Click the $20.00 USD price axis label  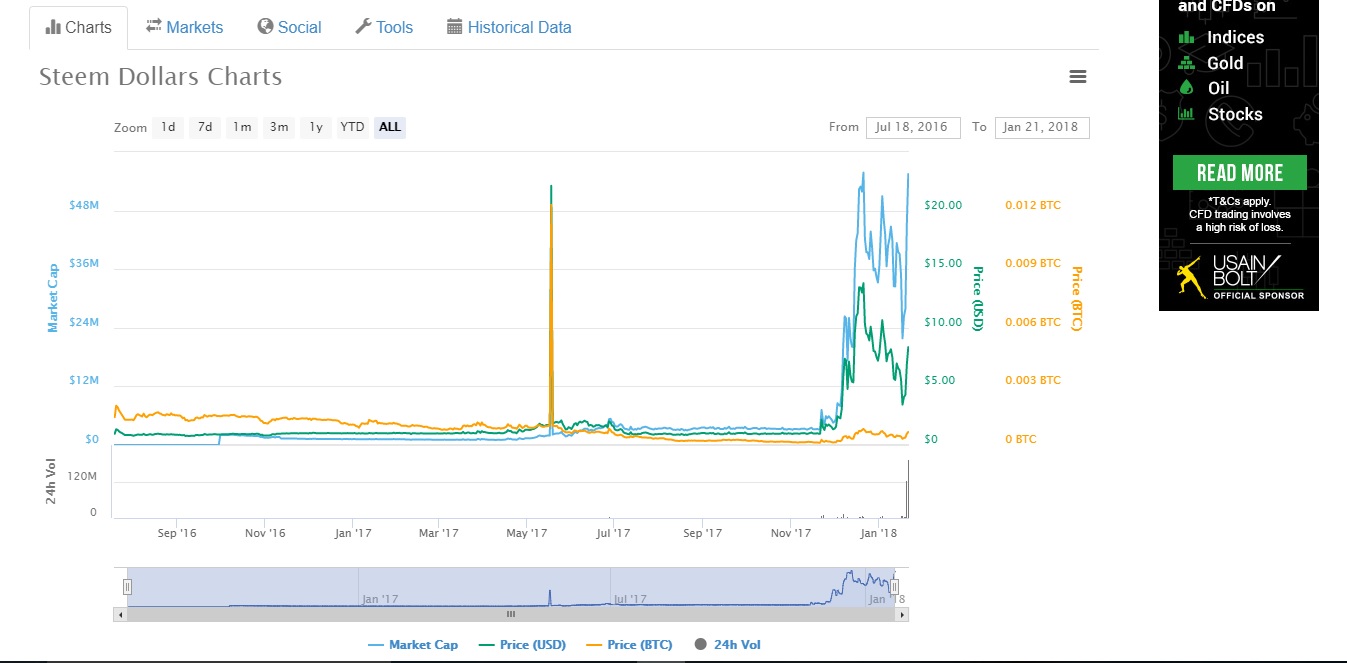click(944, 205)
